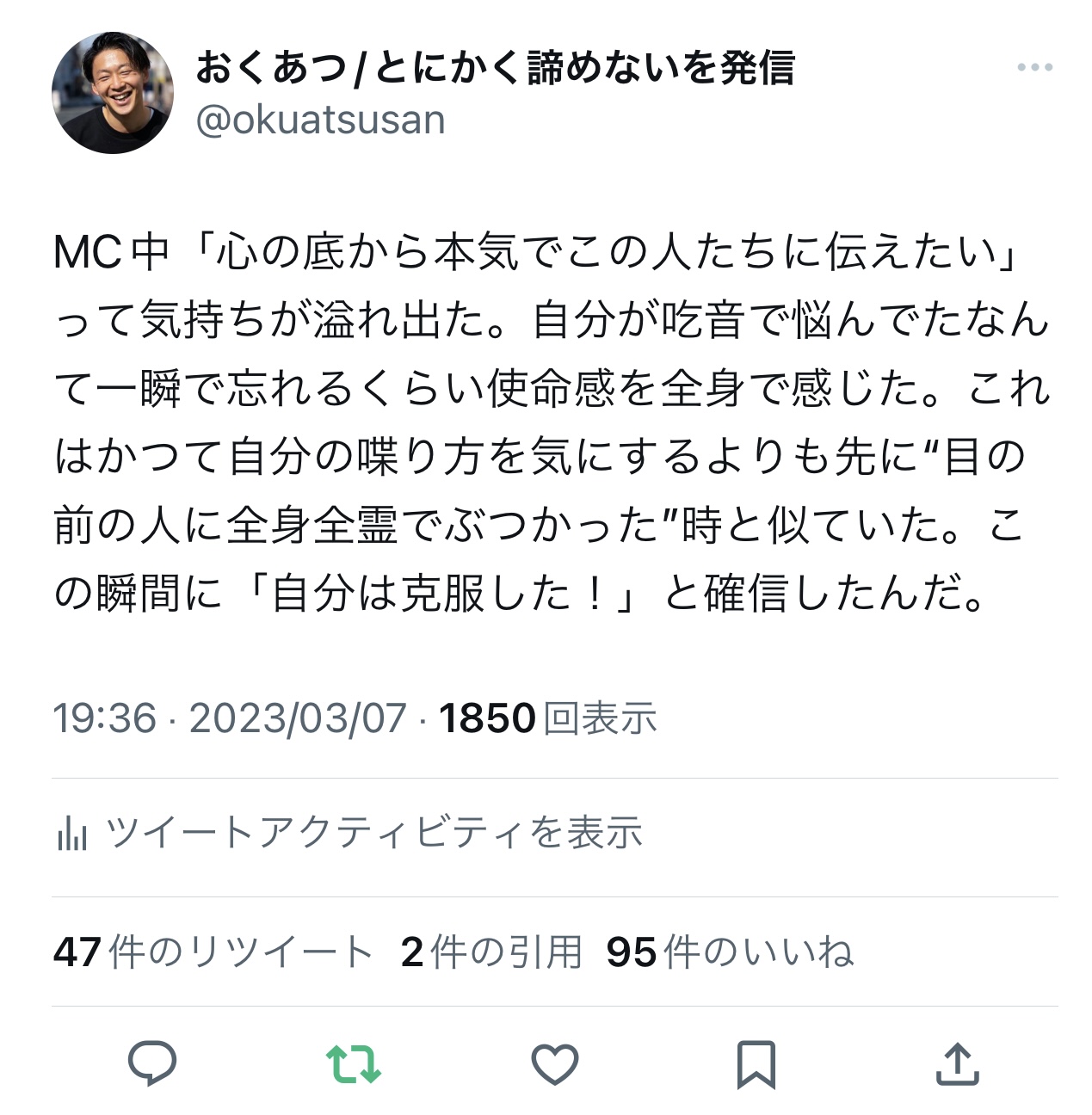Show the 95件のいいね likes list

pos(730,952)
